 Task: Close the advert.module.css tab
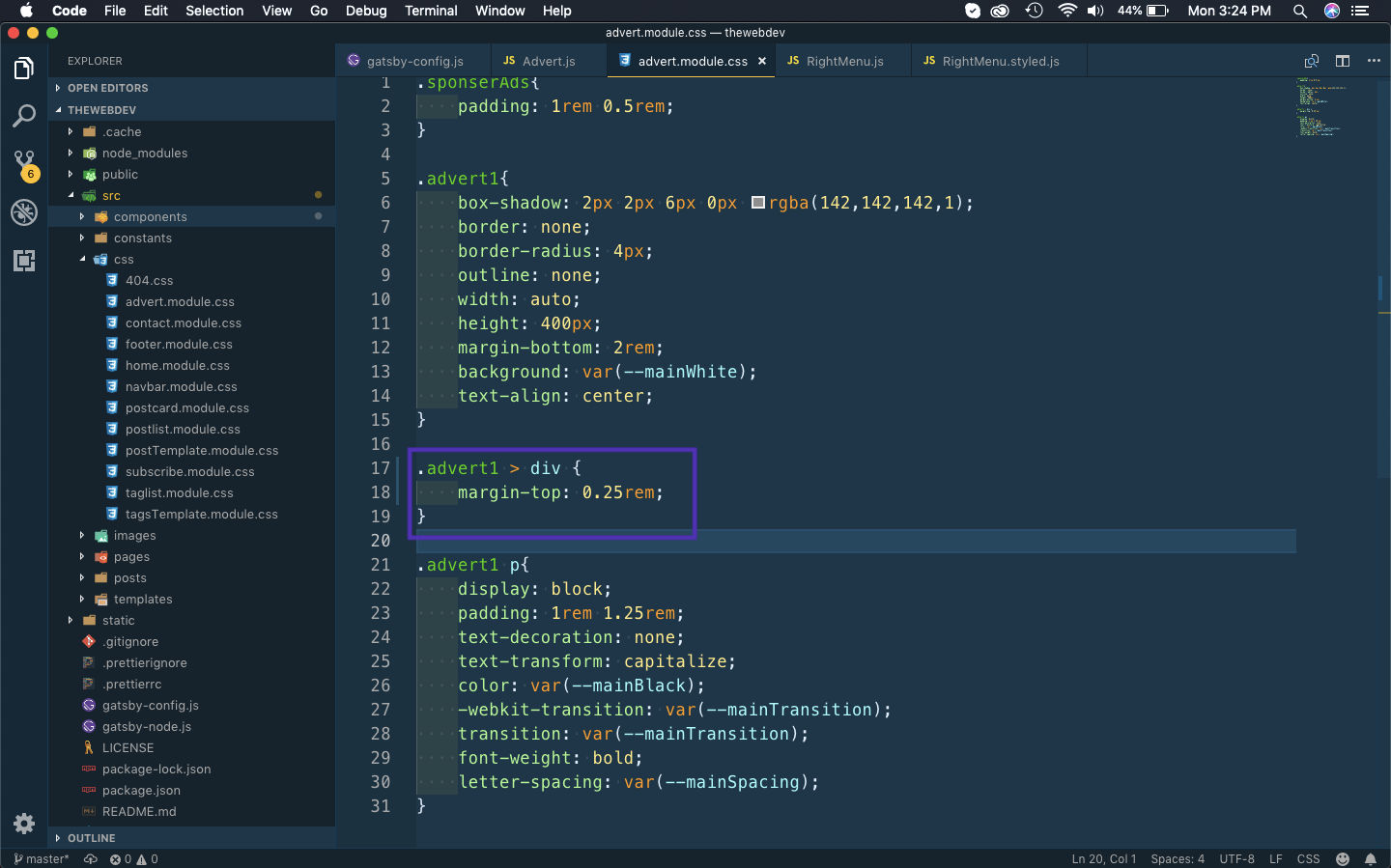pyautogui.click(x=762, y=61)
